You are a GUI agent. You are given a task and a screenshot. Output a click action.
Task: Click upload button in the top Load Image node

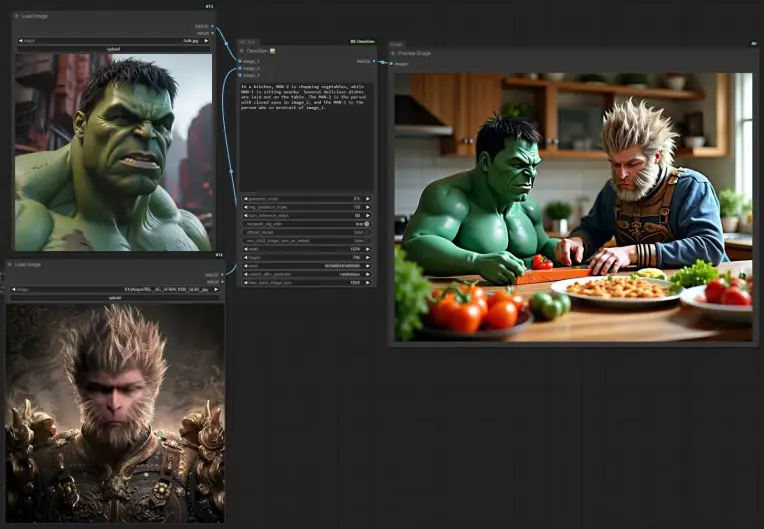(x=113, y=48)
